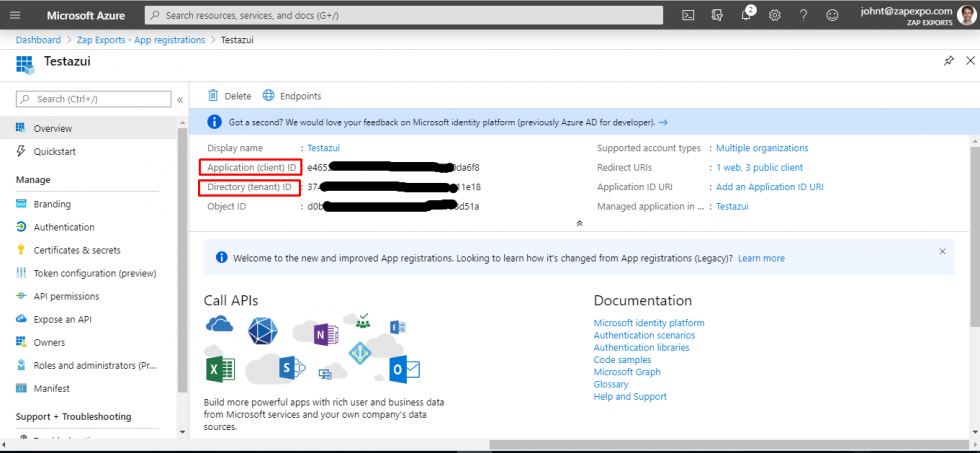
Task: Click the OneNote icon under Call APIs
Action: pyautogui.click(x=324, y=336)
